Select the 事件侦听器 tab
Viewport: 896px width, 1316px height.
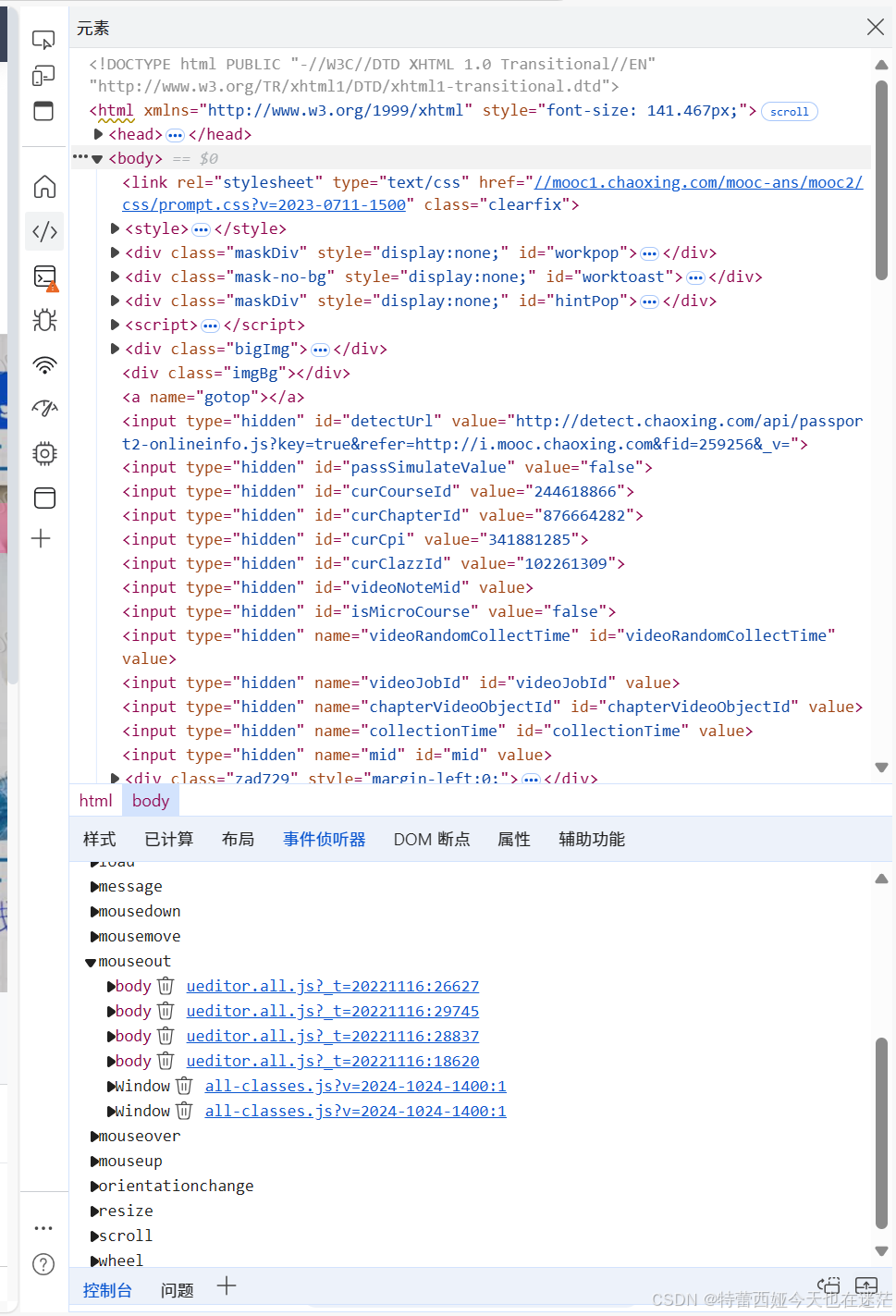coord(325,839)
